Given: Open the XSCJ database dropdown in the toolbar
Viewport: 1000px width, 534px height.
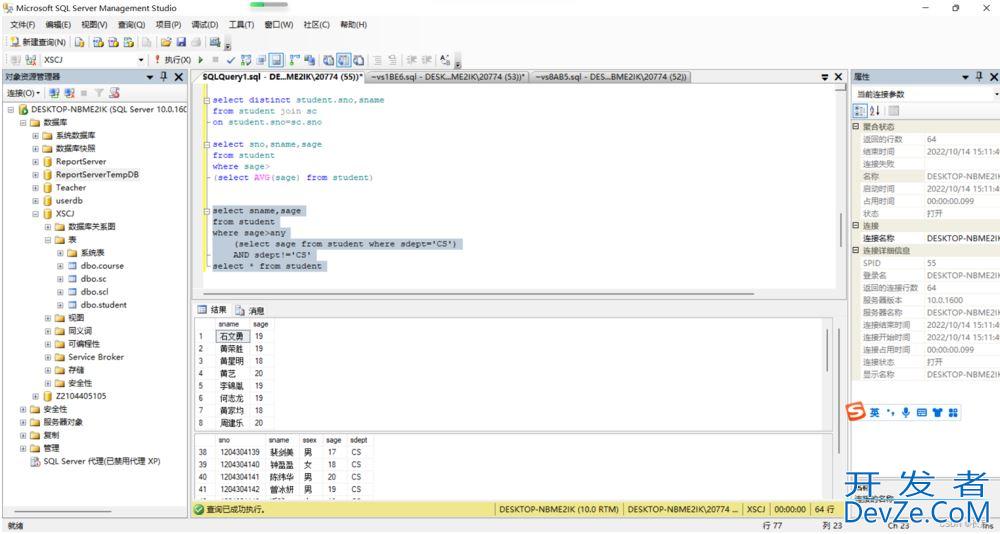Looking at the screenshot, I should 141,60.
